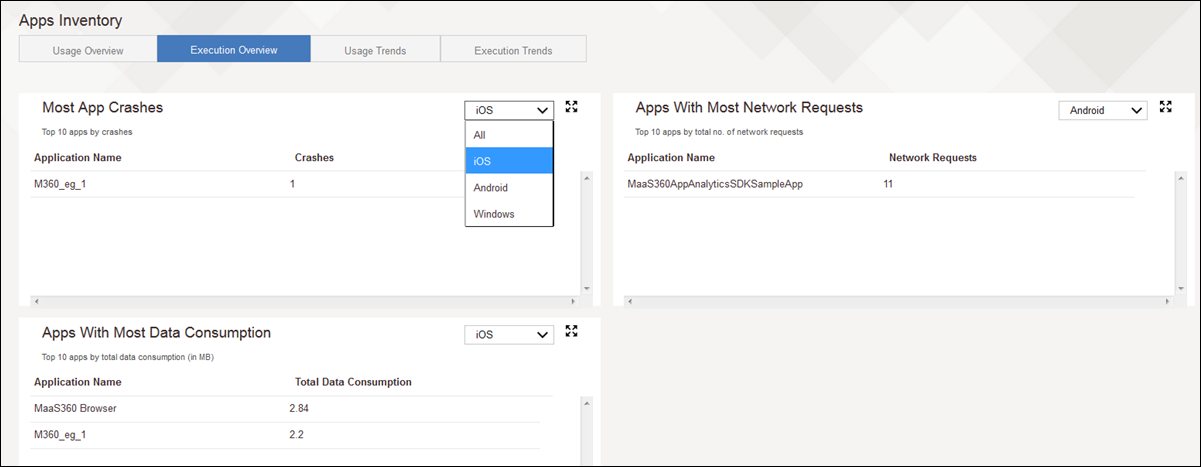Viewport: 1201px width, 467px height.
Task: Click right arrow of crashes horizontal scrollbar
Action: pos(573,301)
